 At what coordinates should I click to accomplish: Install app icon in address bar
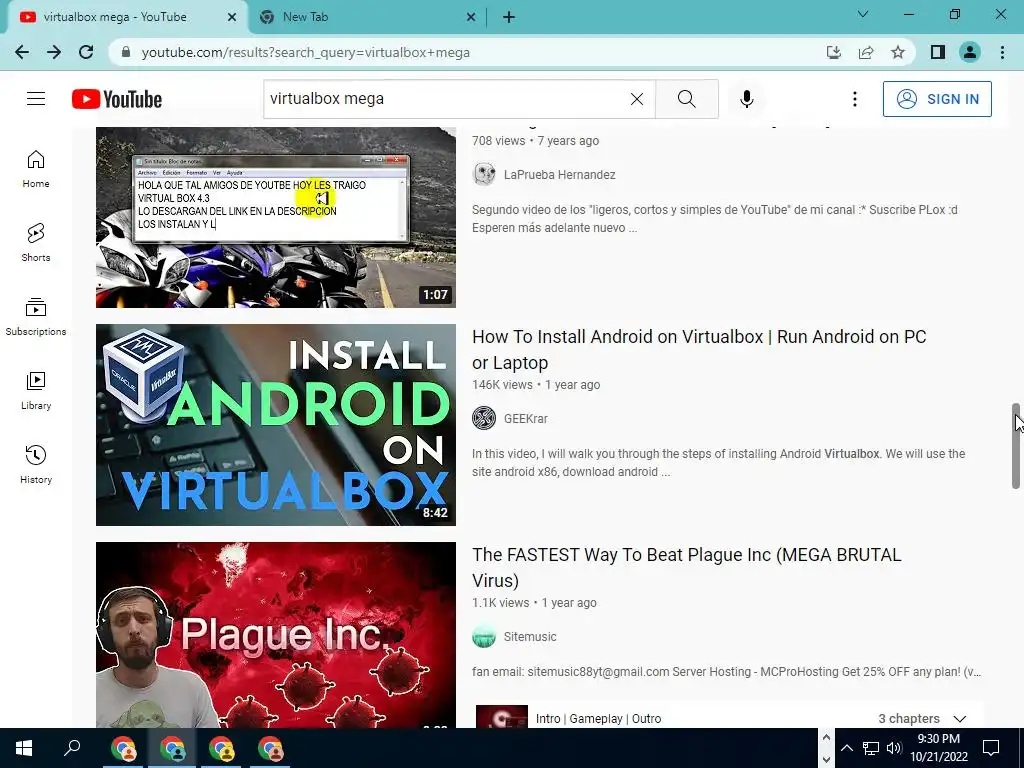click(833, 52)
